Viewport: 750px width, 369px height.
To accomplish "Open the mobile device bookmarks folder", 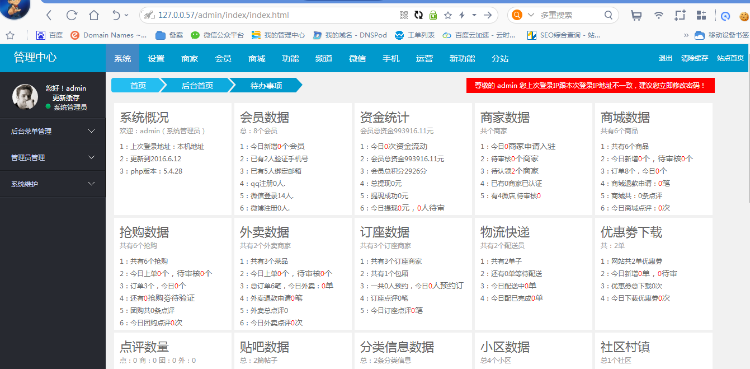I will point(721,35).
